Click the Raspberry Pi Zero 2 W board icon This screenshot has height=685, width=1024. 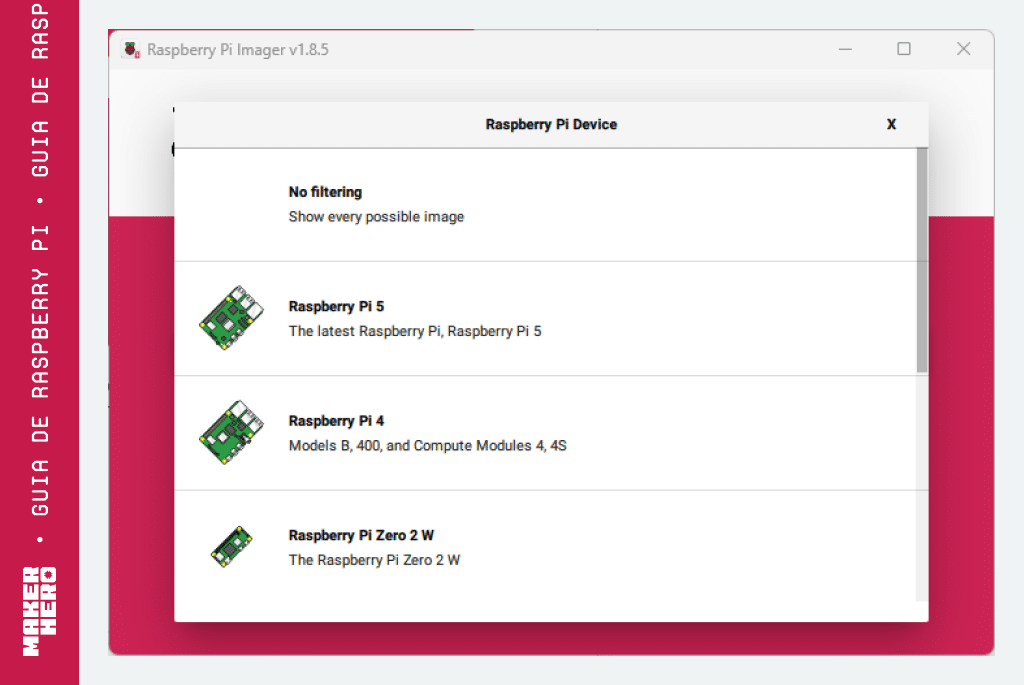coord(231,547)
